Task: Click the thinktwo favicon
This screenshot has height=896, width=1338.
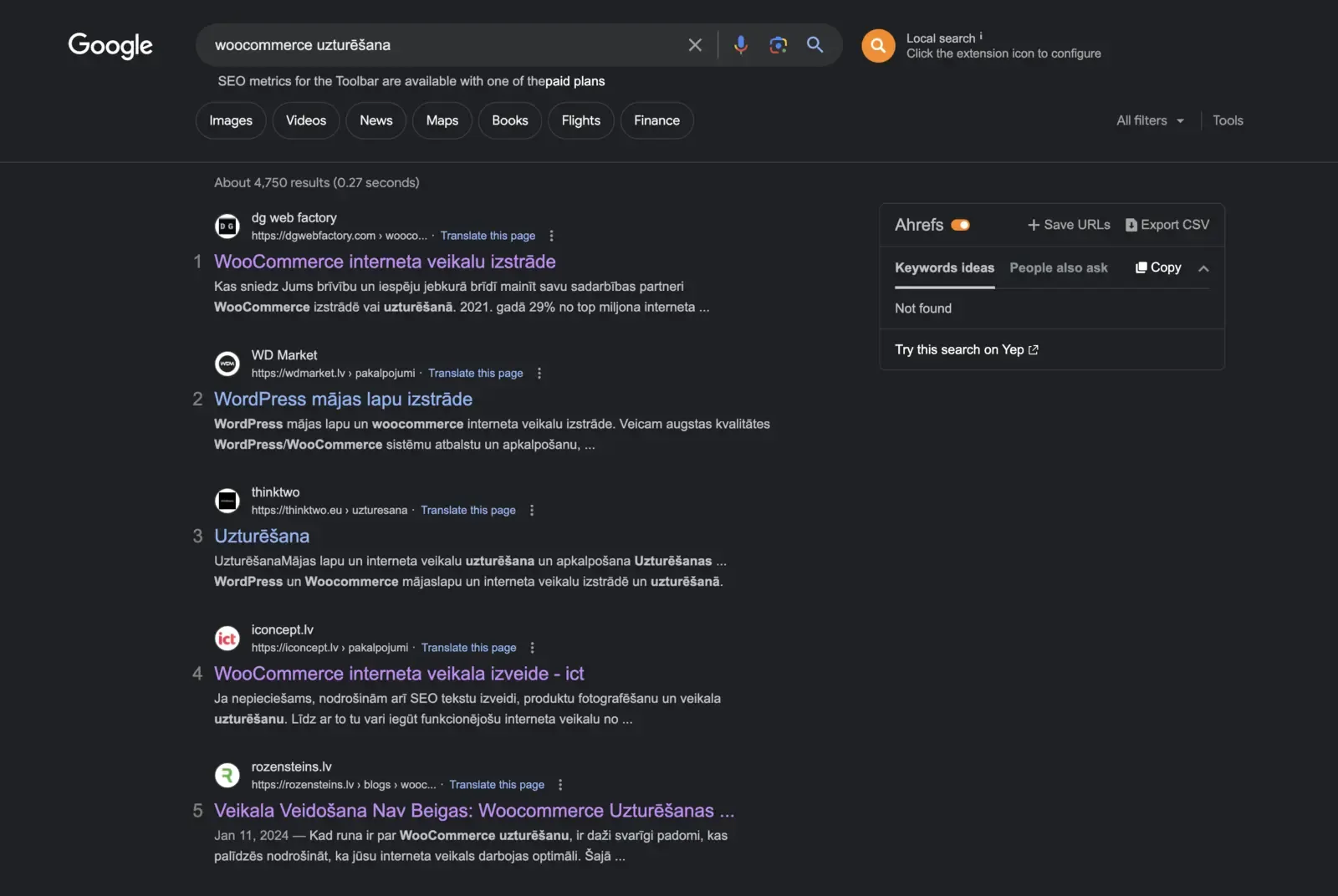Action: (227, 501)
